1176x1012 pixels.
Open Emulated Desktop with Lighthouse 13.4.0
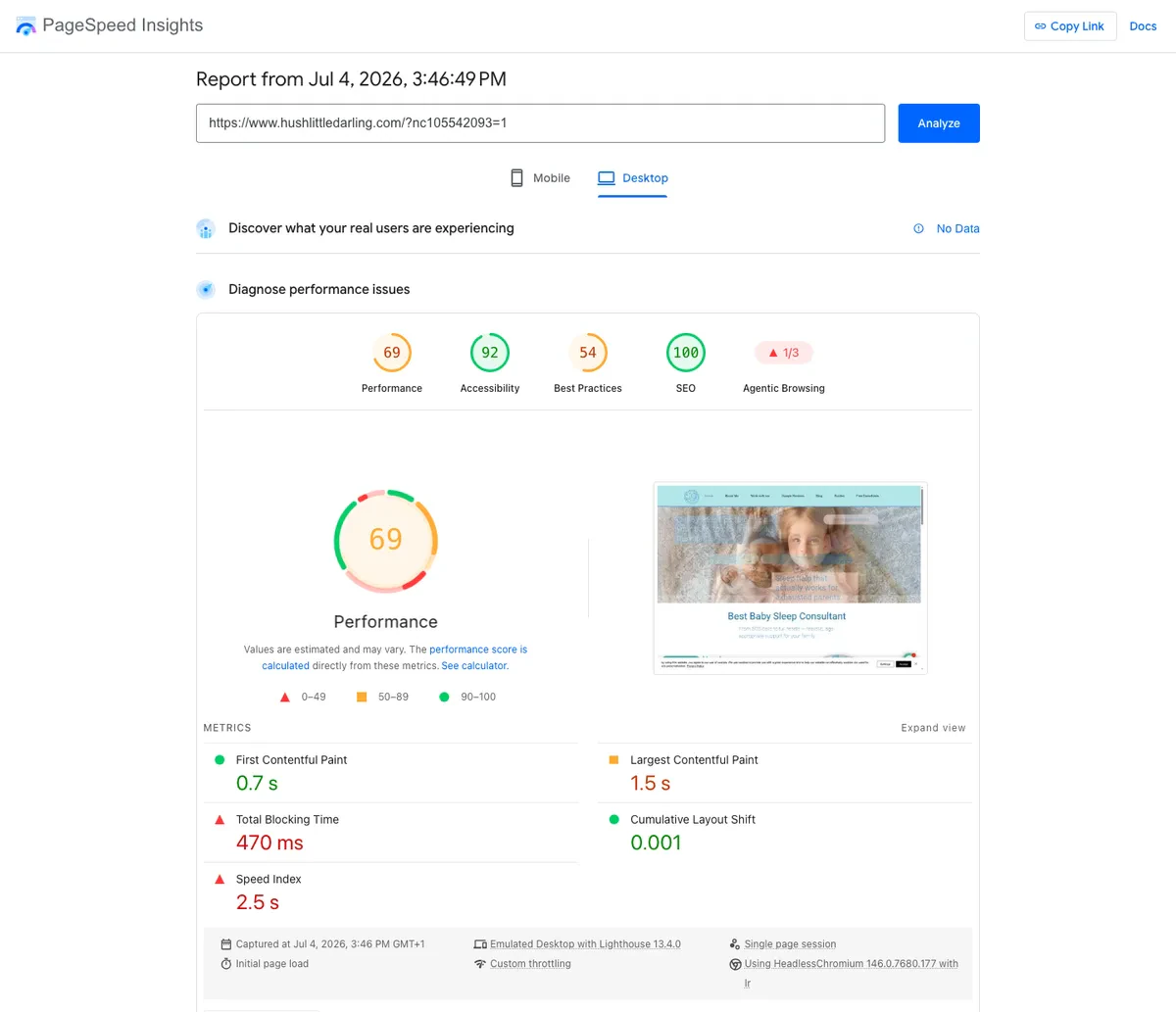tap(585, 944)
